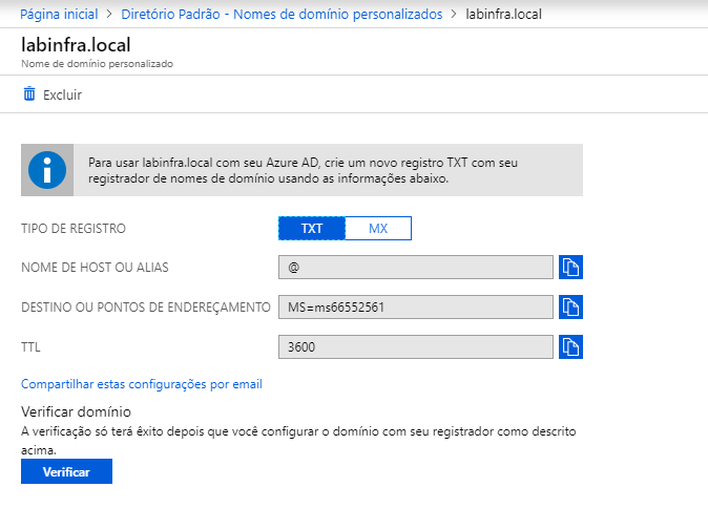Click the trash can Excluir icon
The image size is (708, 508).
pos(29,94)
